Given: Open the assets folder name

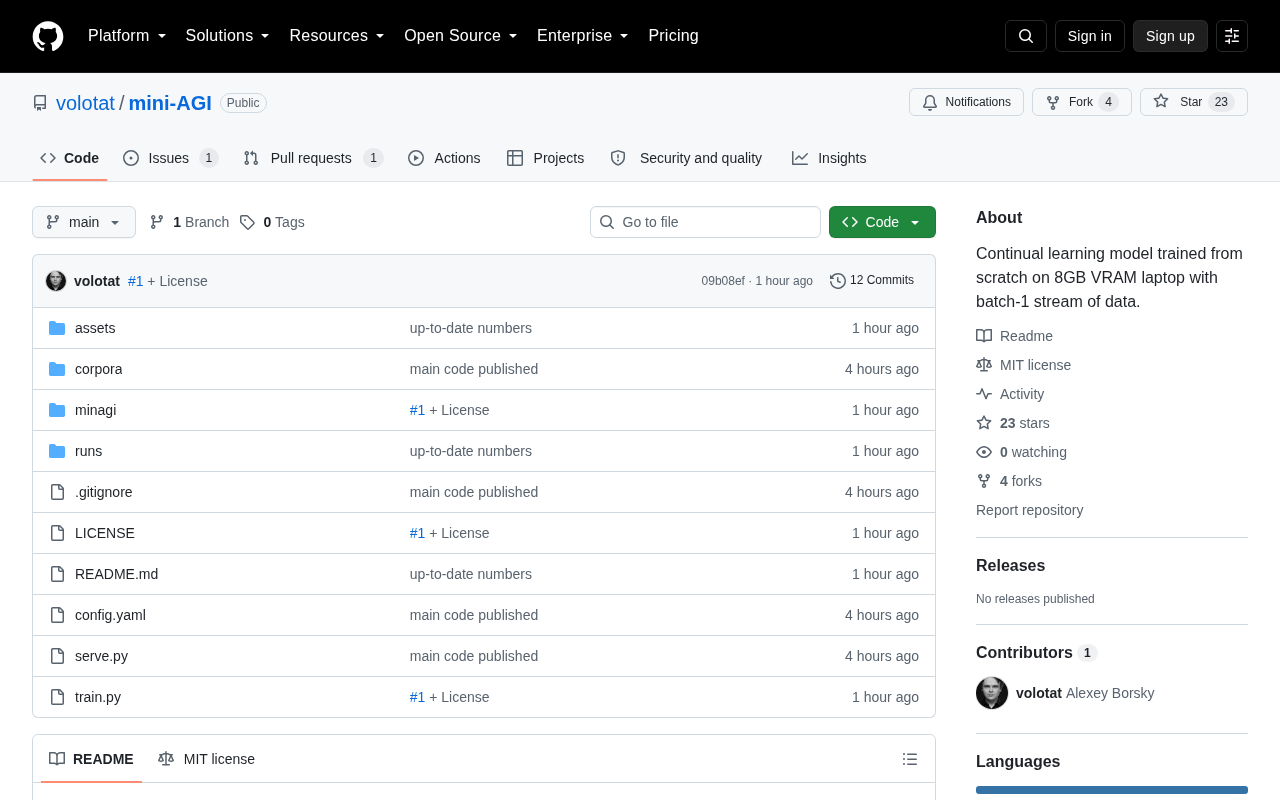Looking at the screenshot, I should tap(95, 328).
